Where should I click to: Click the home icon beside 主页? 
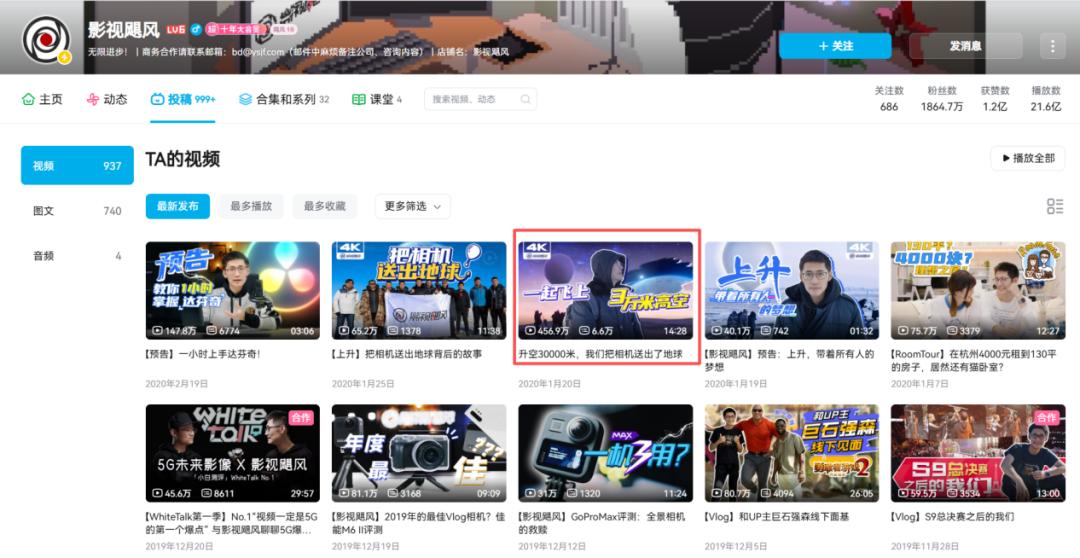tap(28, 99)
